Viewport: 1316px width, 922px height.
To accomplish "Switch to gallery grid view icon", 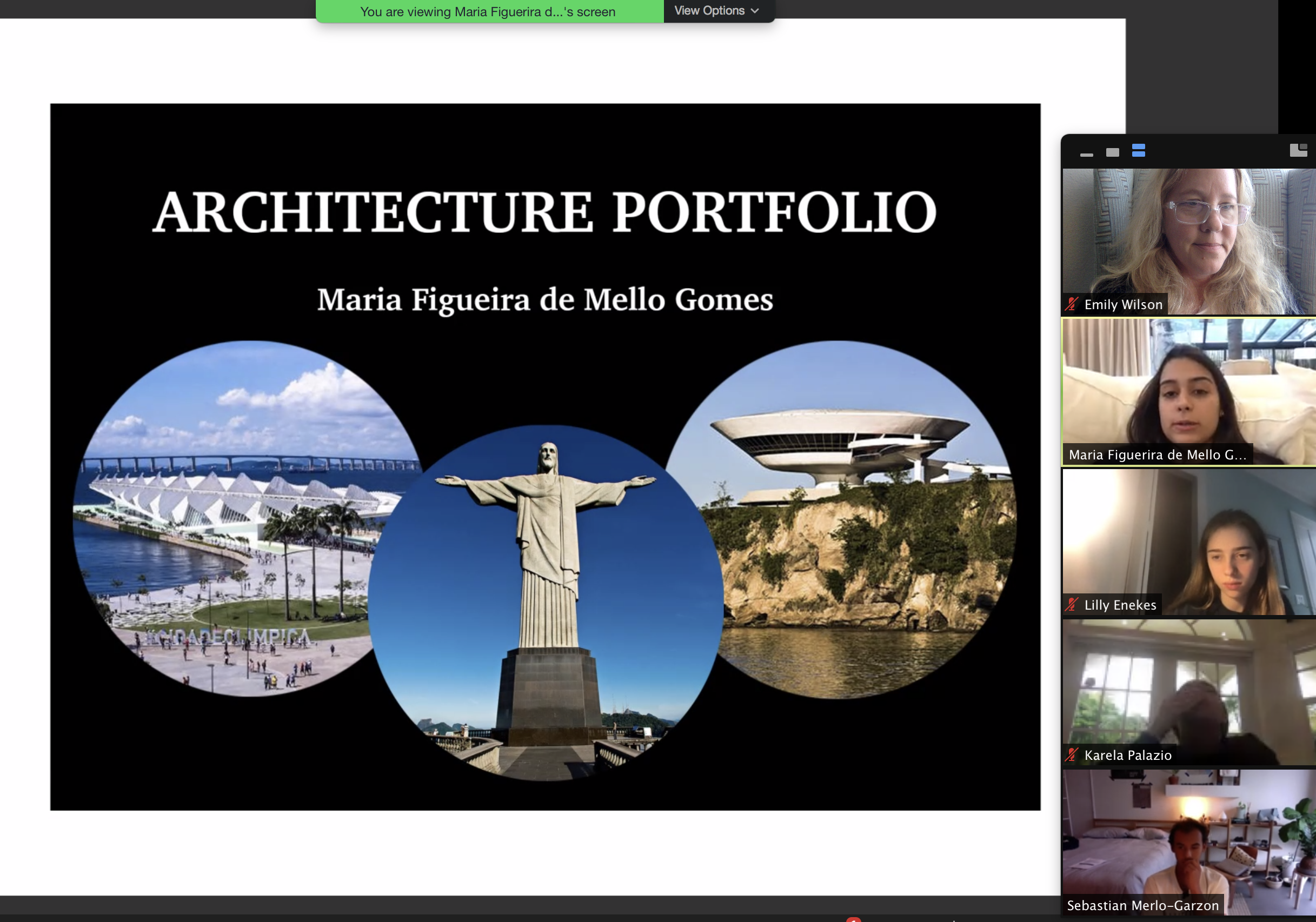I will tap(1298, 150).
